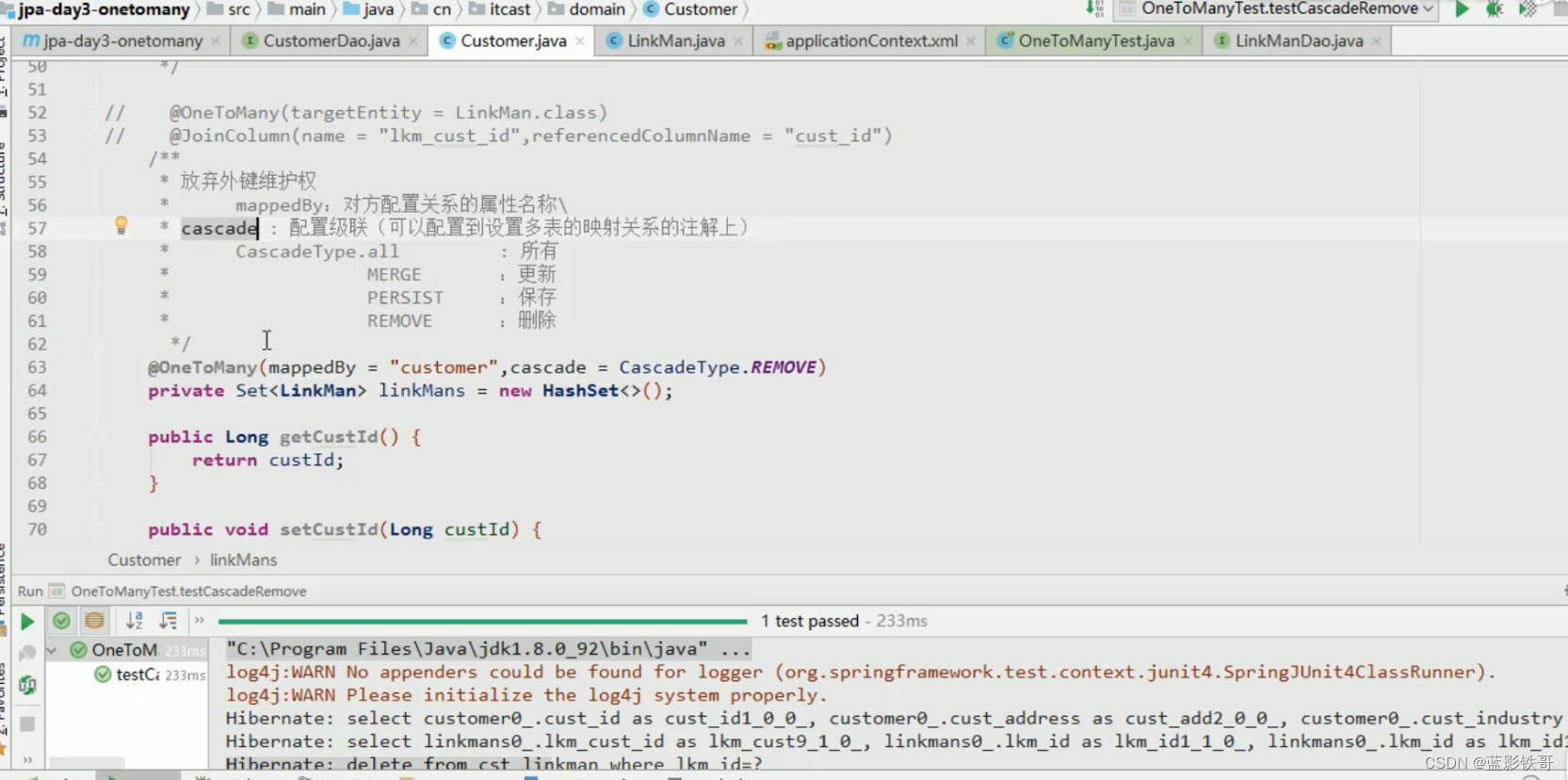
Task: Click Run with Coverage icon in top toolbar
Action: (1528, 9)
